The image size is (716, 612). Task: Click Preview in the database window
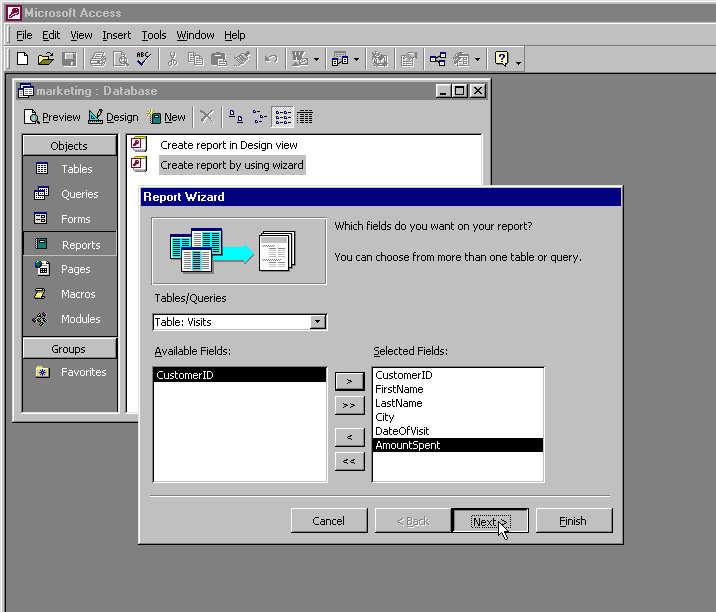[x=52, y=117]
